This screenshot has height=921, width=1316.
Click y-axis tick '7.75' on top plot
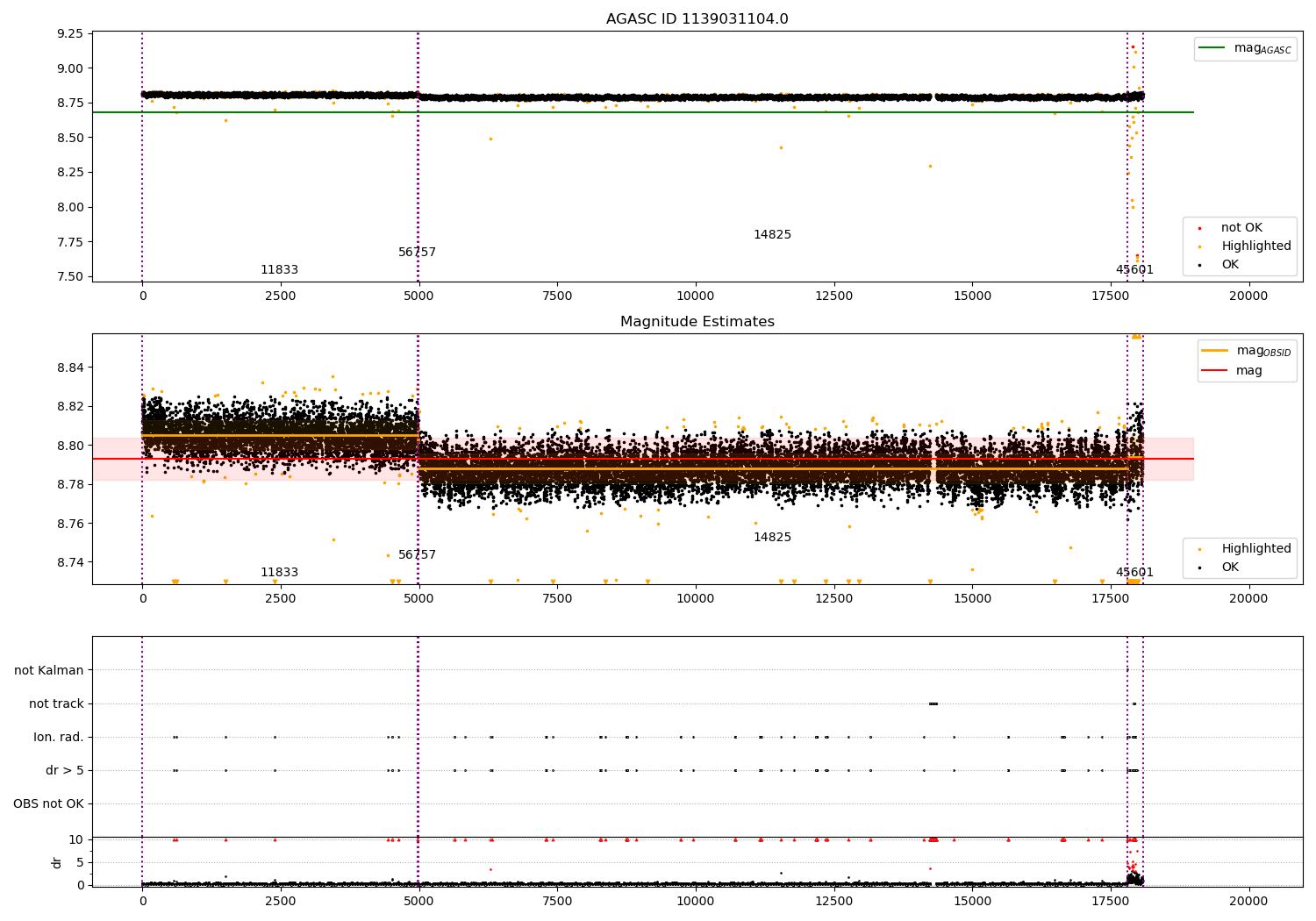[x=68, y=242]
